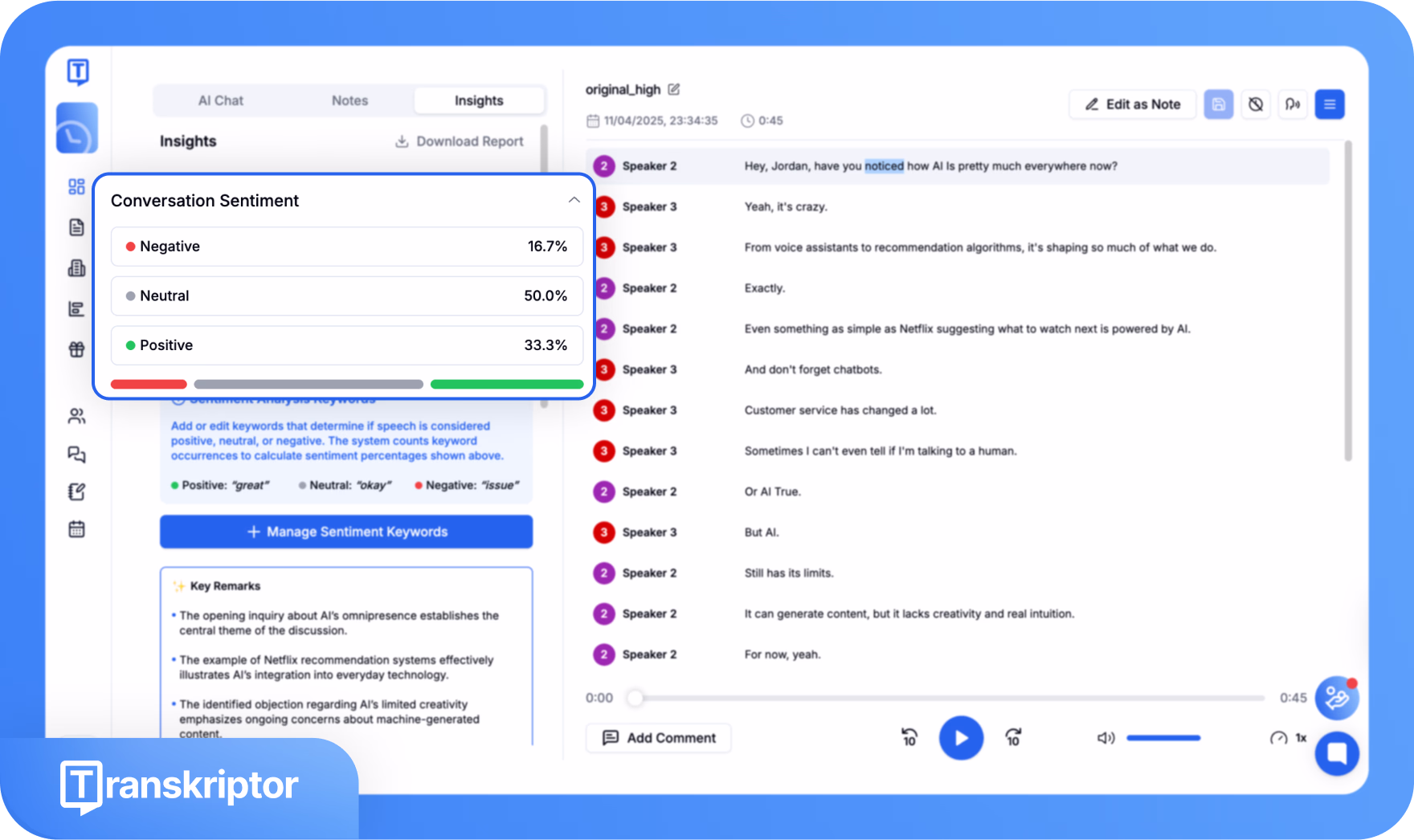Image resolution: width=1414 pixels, height=840 pixels.
Task: Click Download Report
Action: [x=460, y=141]
